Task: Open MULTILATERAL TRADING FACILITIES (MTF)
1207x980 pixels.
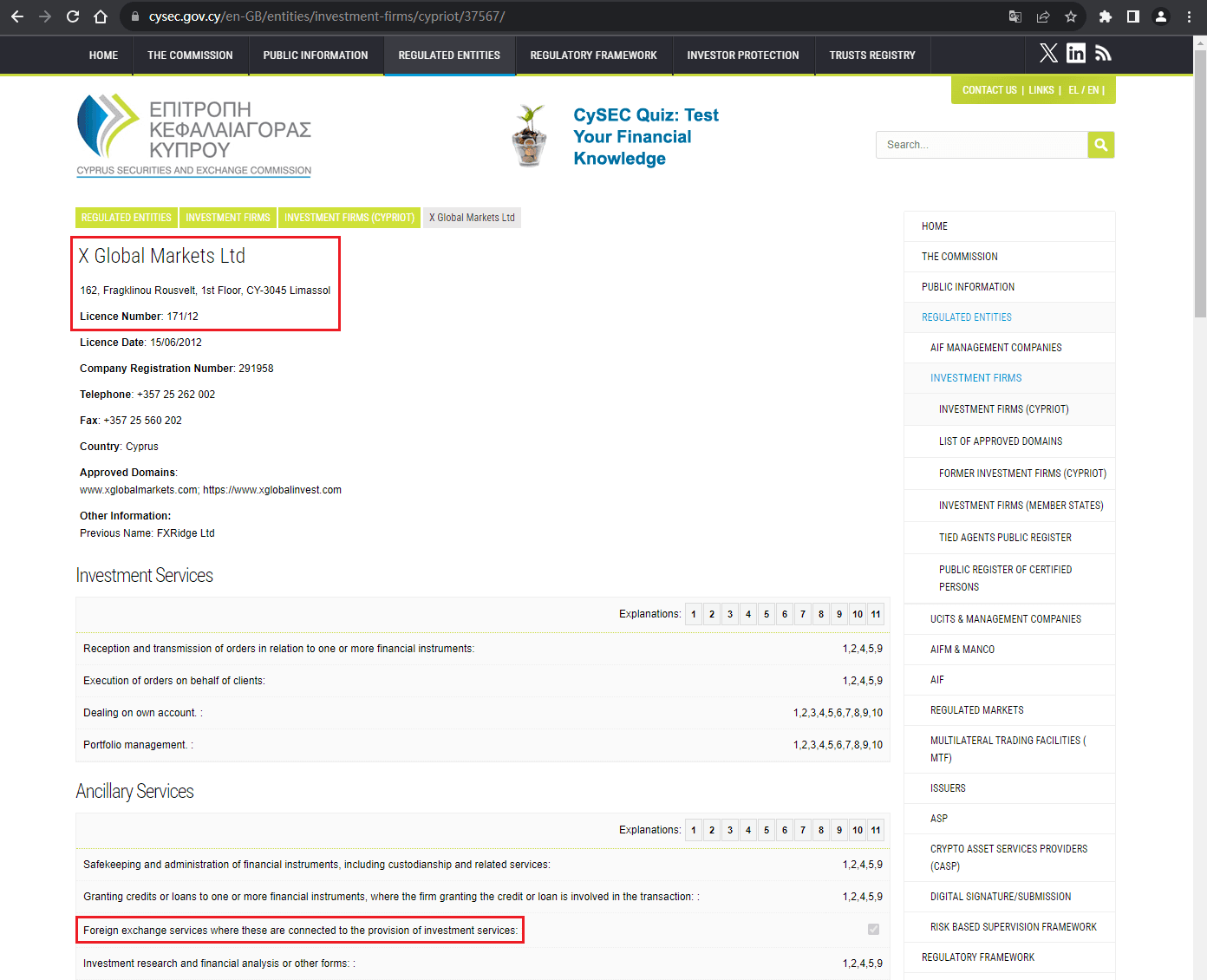Action: pos(1009,749)
